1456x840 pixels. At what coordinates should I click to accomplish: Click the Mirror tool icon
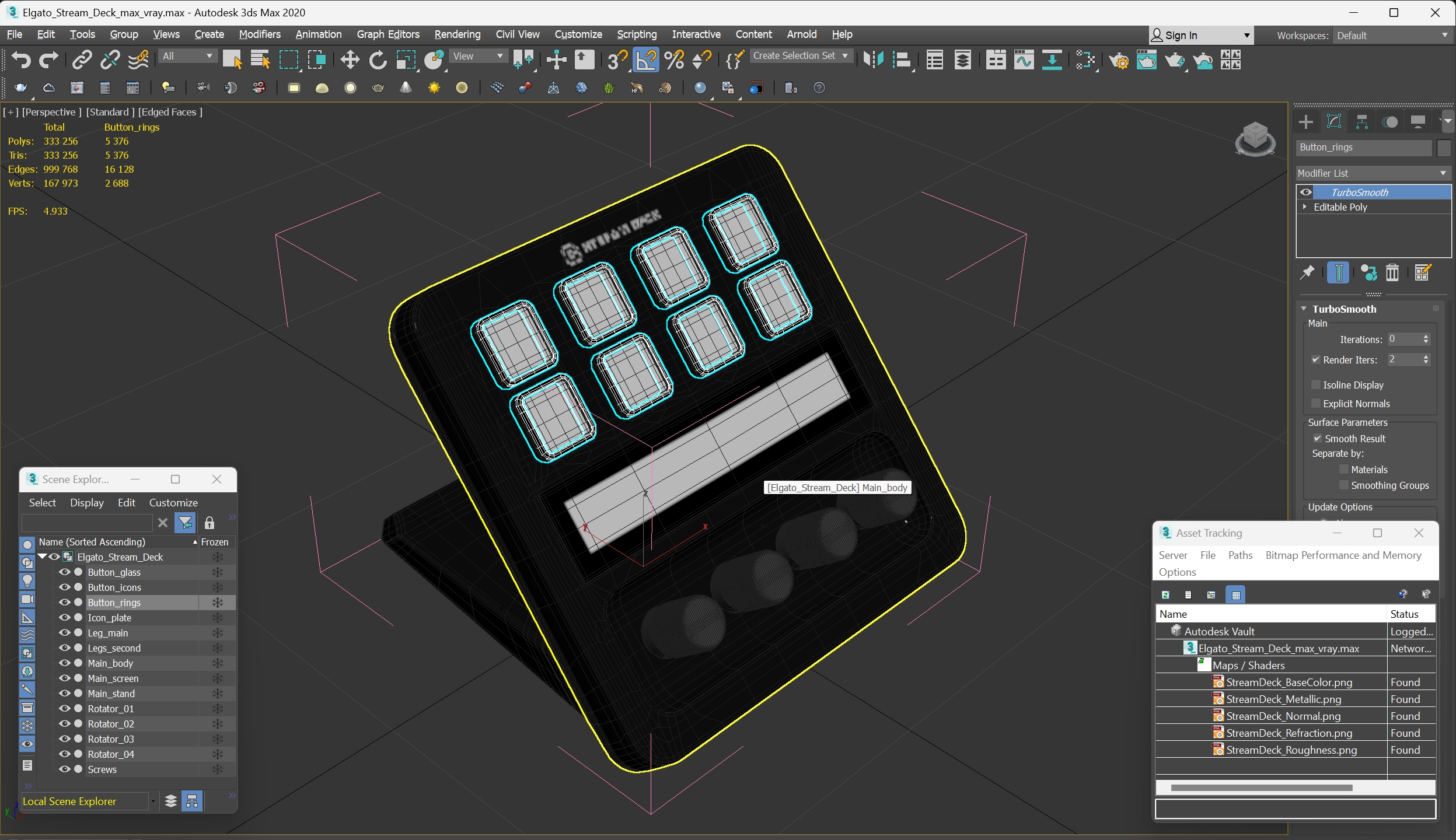coord(874,60)
